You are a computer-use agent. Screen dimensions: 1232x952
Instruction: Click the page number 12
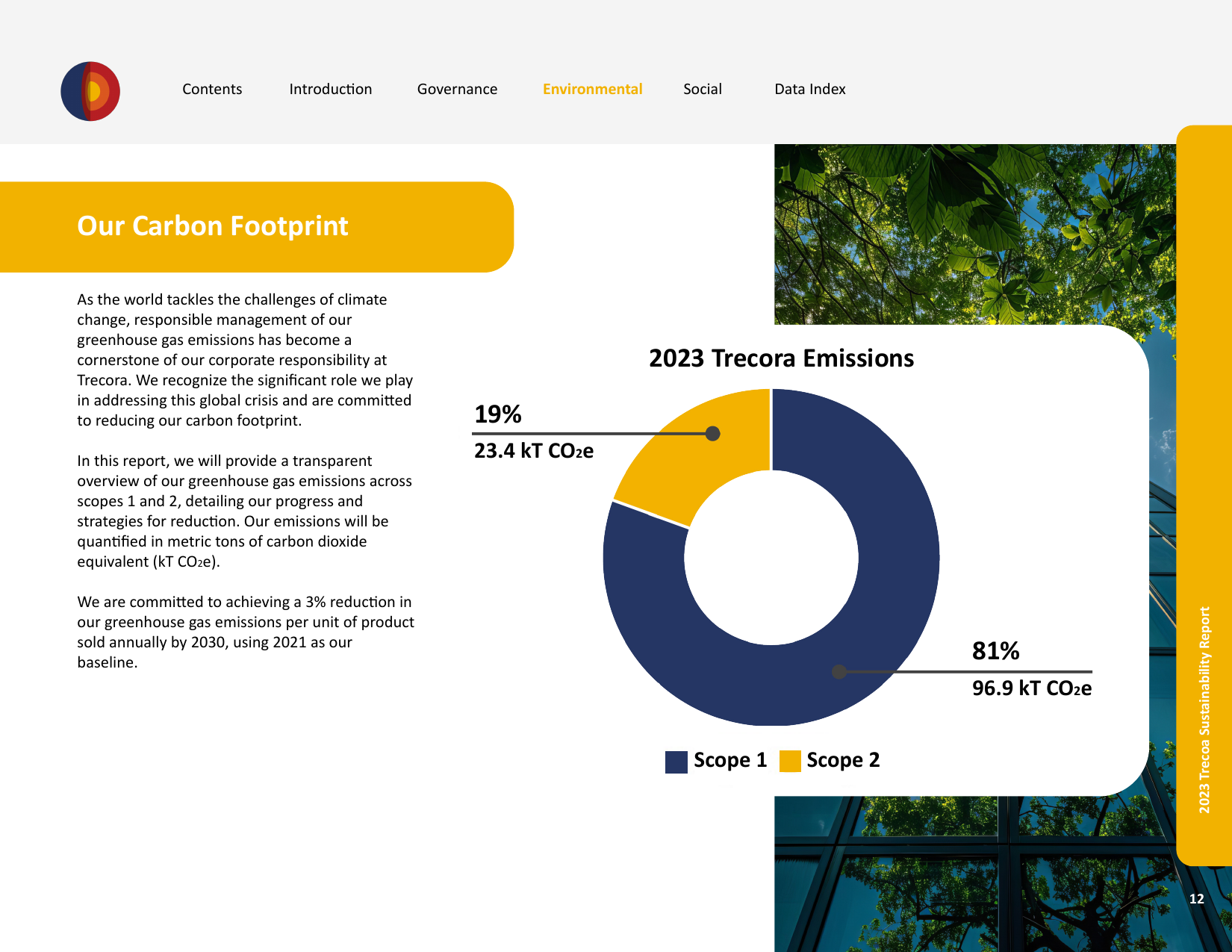pos(1196,899)
